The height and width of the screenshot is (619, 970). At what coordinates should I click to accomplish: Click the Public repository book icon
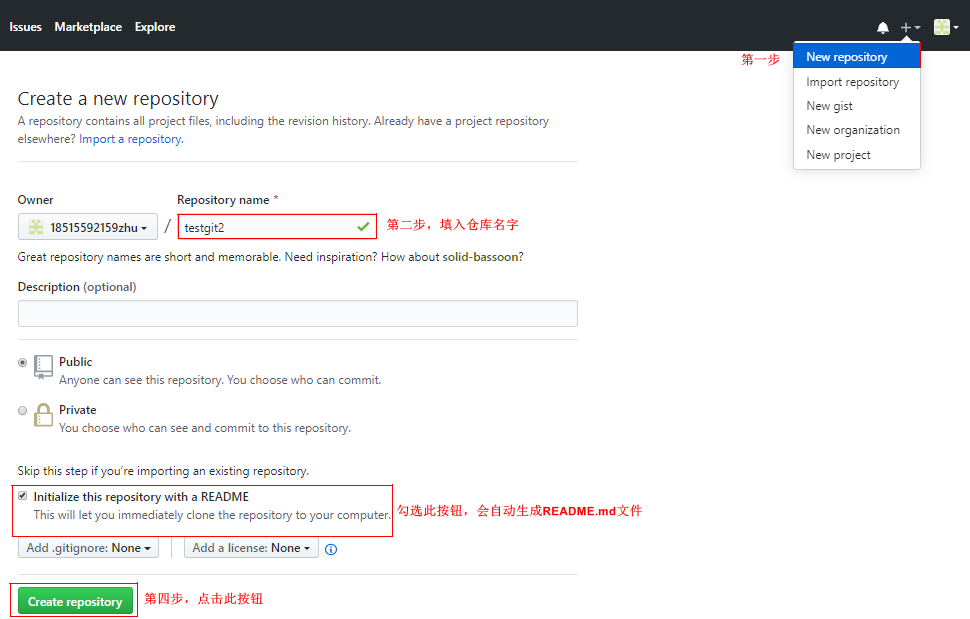pos(43,367)
